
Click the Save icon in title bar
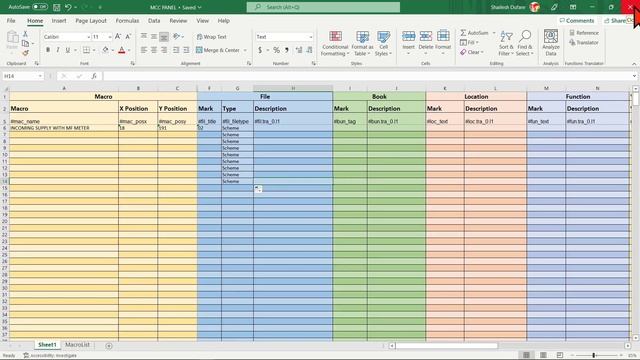tap(57, 7)
